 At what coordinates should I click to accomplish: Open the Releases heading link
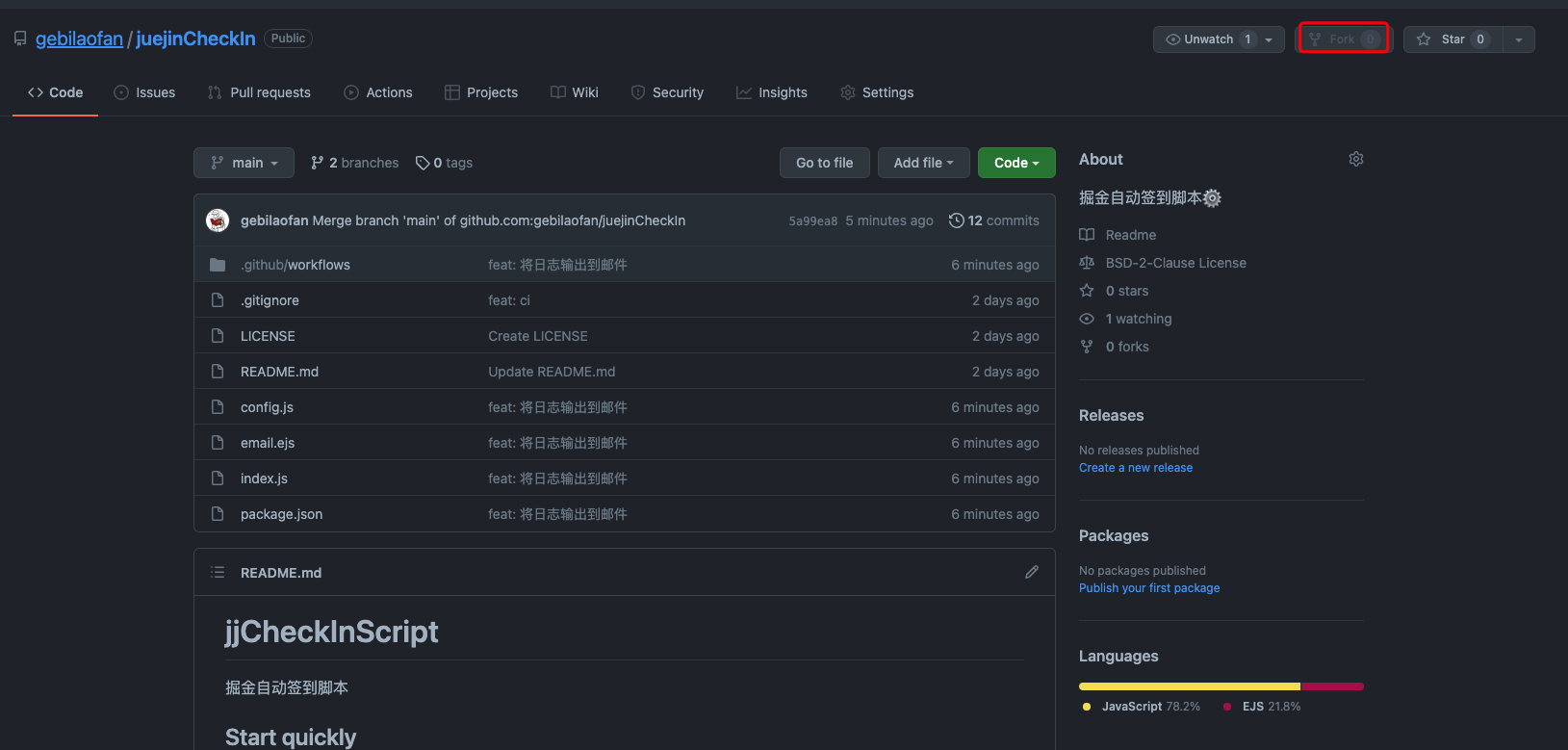(x=1111, y=415)
